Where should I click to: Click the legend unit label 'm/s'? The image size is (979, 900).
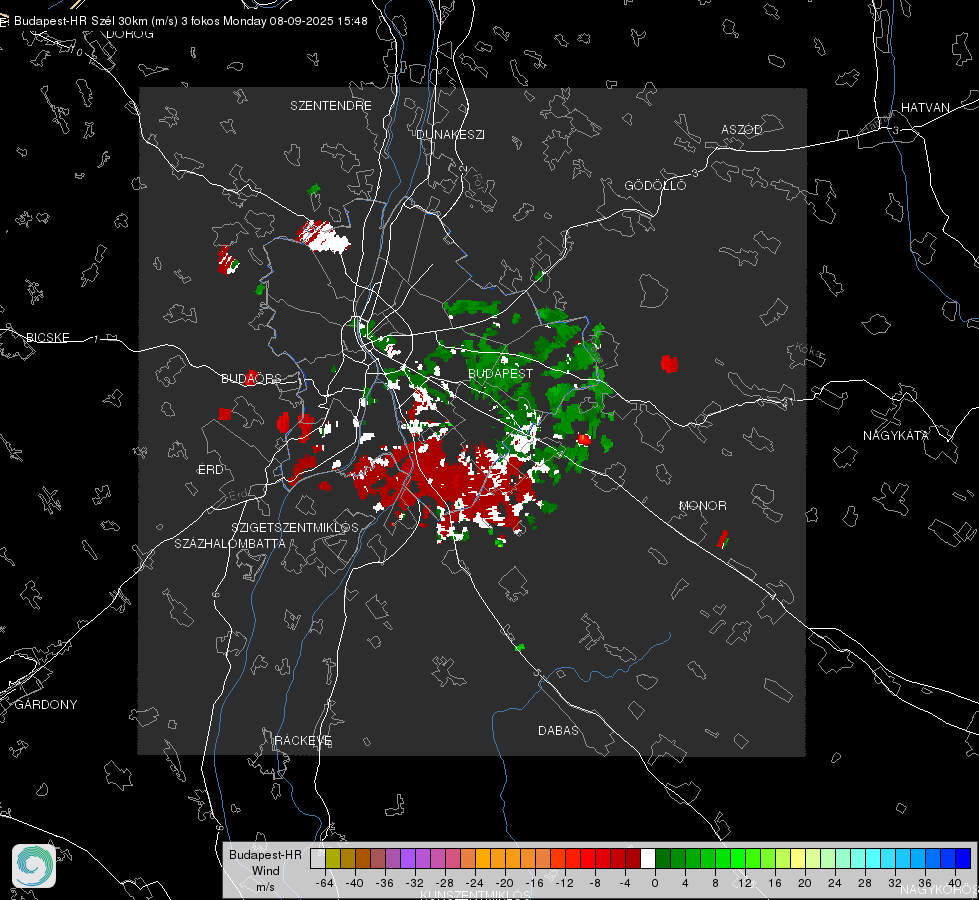[265, 886]
